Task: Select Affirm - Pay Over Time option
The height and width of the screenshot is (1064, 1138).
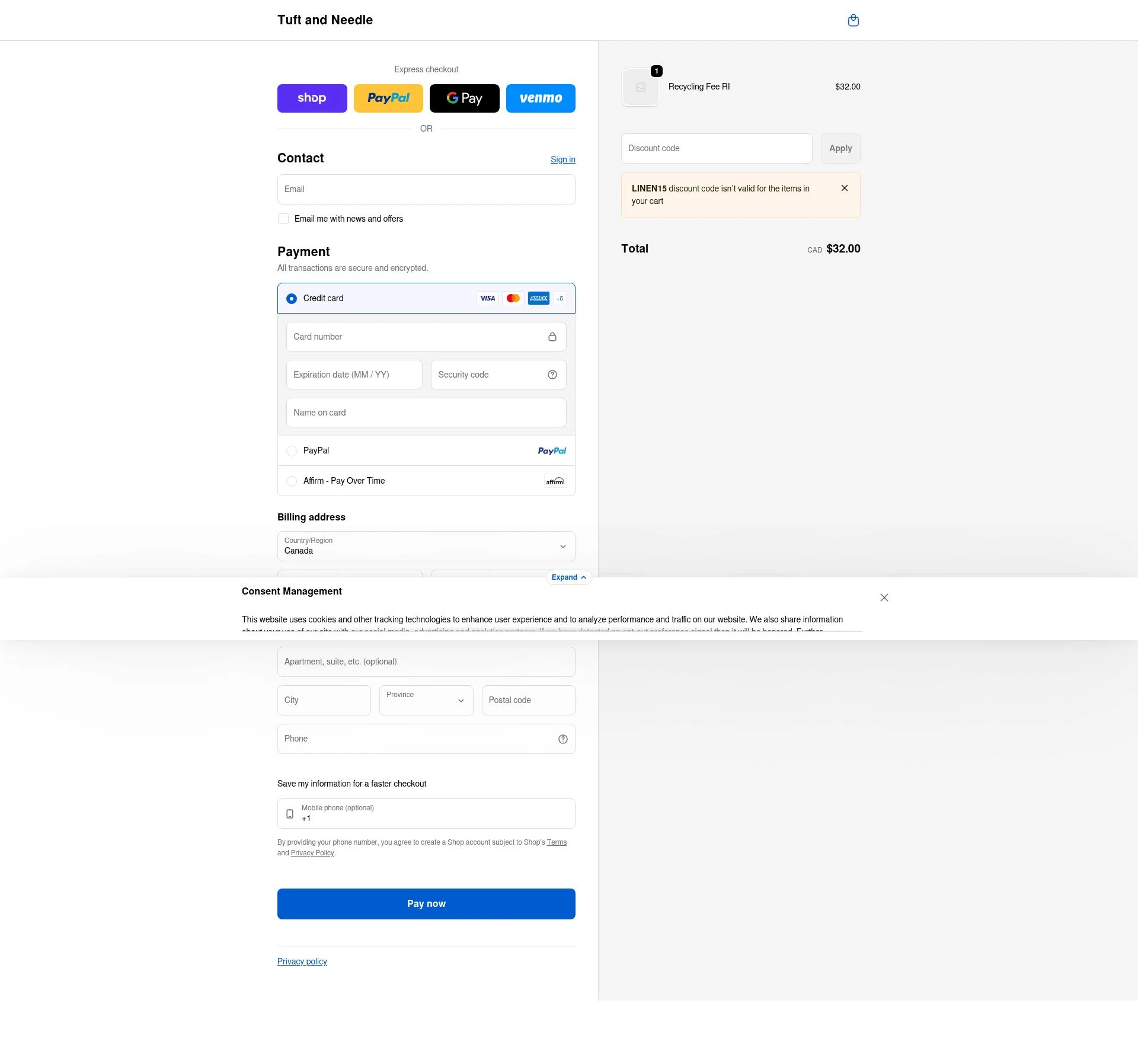Action: click(292, 481)
